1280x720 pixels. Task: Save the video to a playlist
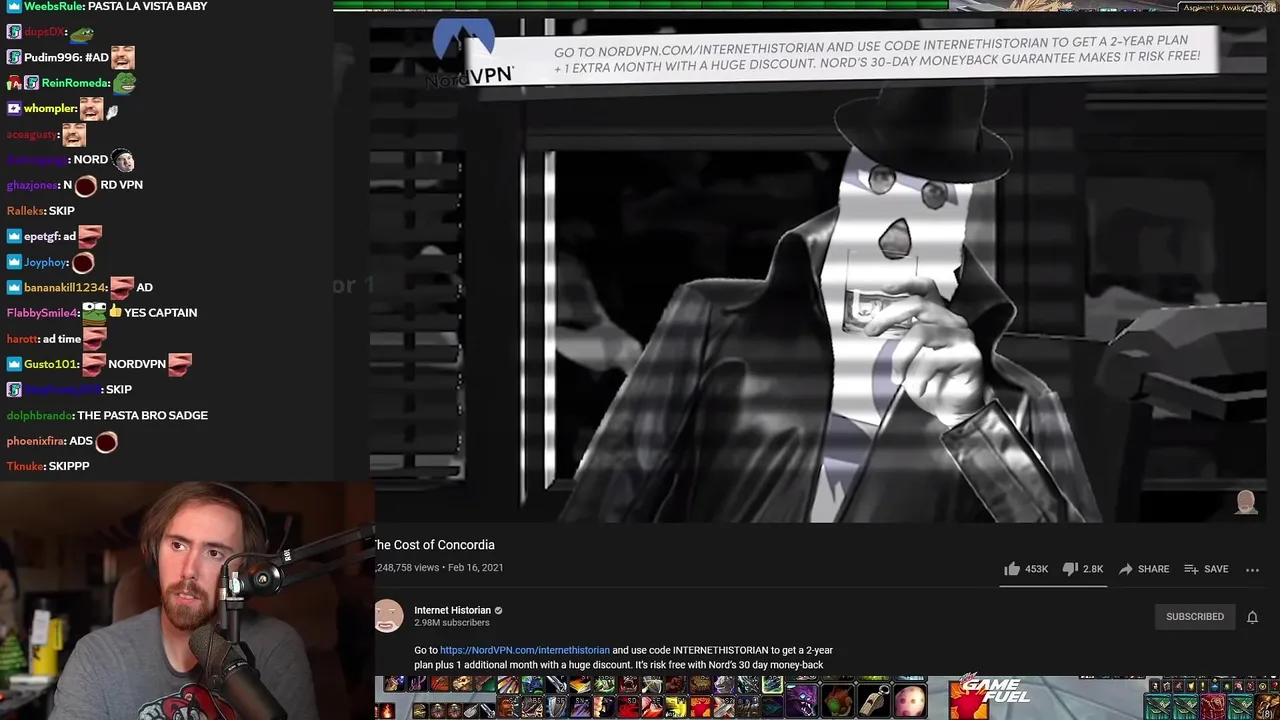tap(1205, 569)
